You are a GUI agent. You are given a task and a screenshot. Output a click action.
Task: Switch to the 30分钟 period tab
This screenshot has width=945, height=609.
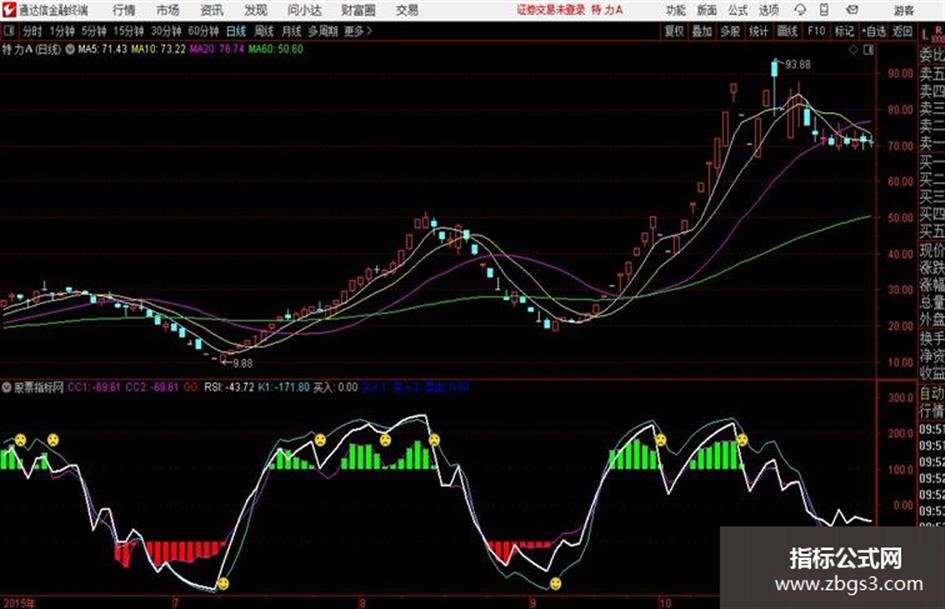click(166, 31)
